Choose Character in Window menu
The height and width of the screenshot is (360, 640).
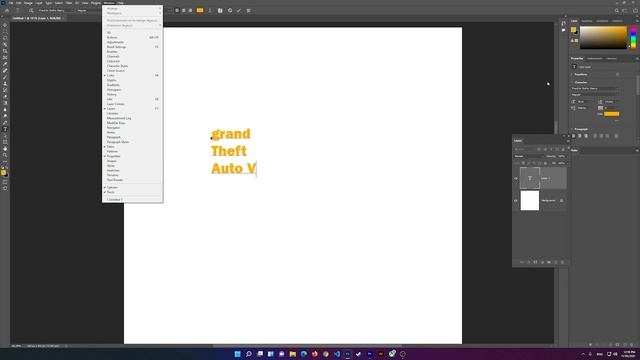[132, 61]
